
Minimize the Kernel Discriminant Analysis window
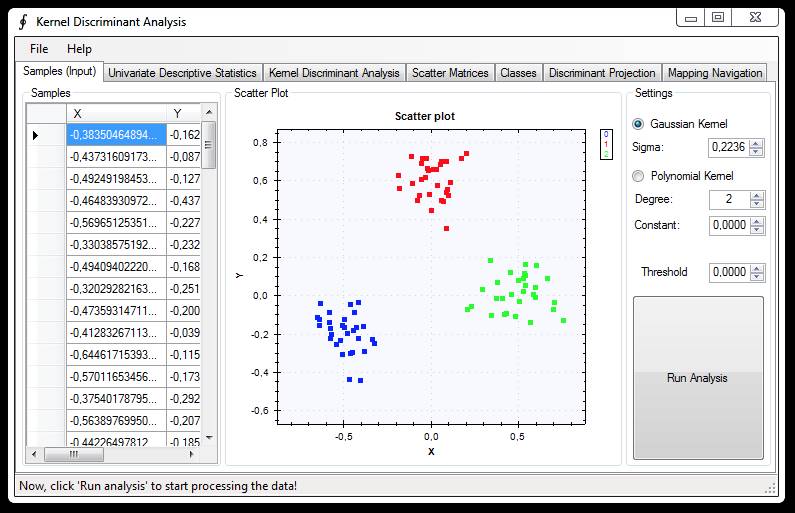pyautogui.click(x=691, y=18)
